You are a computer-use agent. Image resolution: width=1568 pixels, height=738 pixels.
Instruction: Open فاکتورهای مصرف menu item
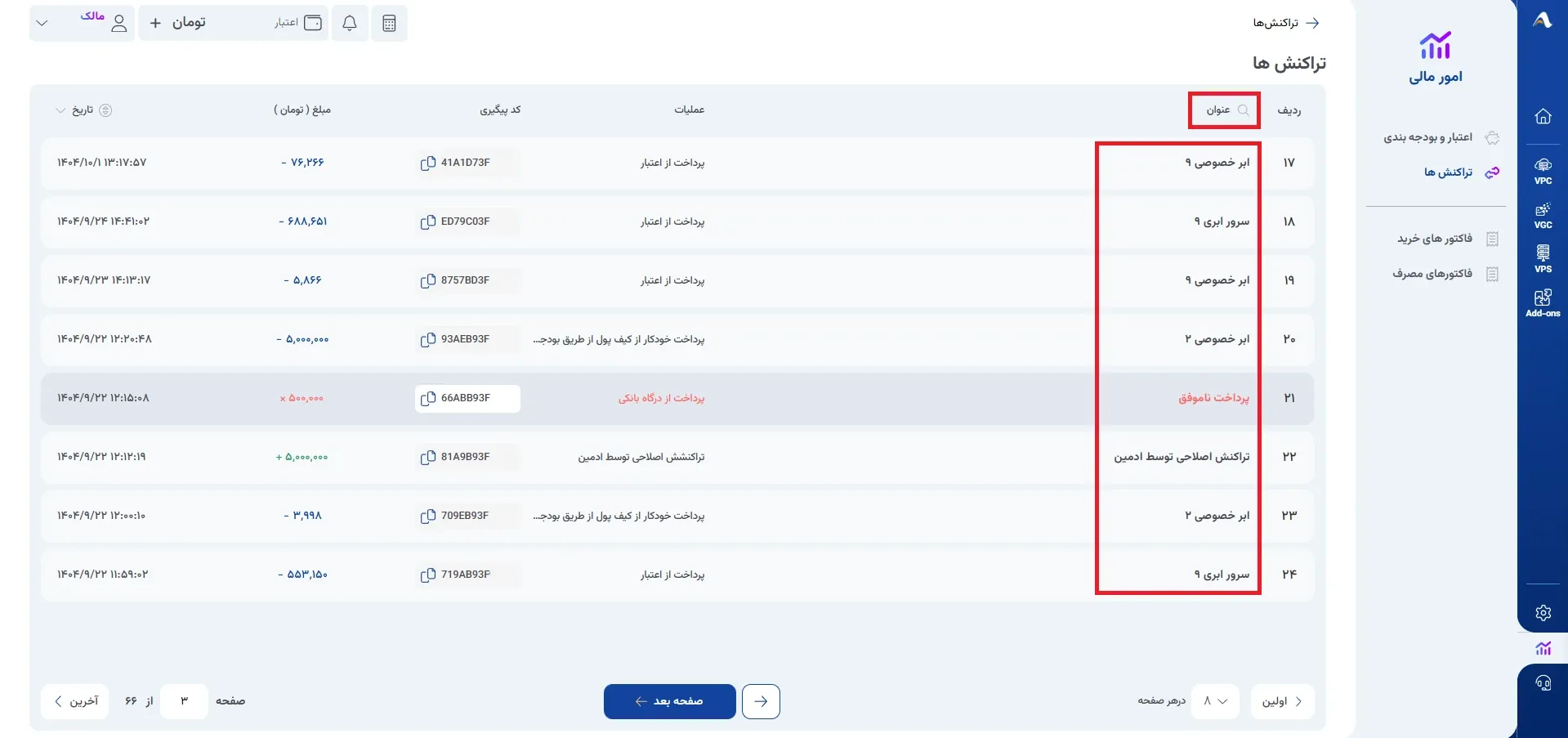tap(1445, 274)
